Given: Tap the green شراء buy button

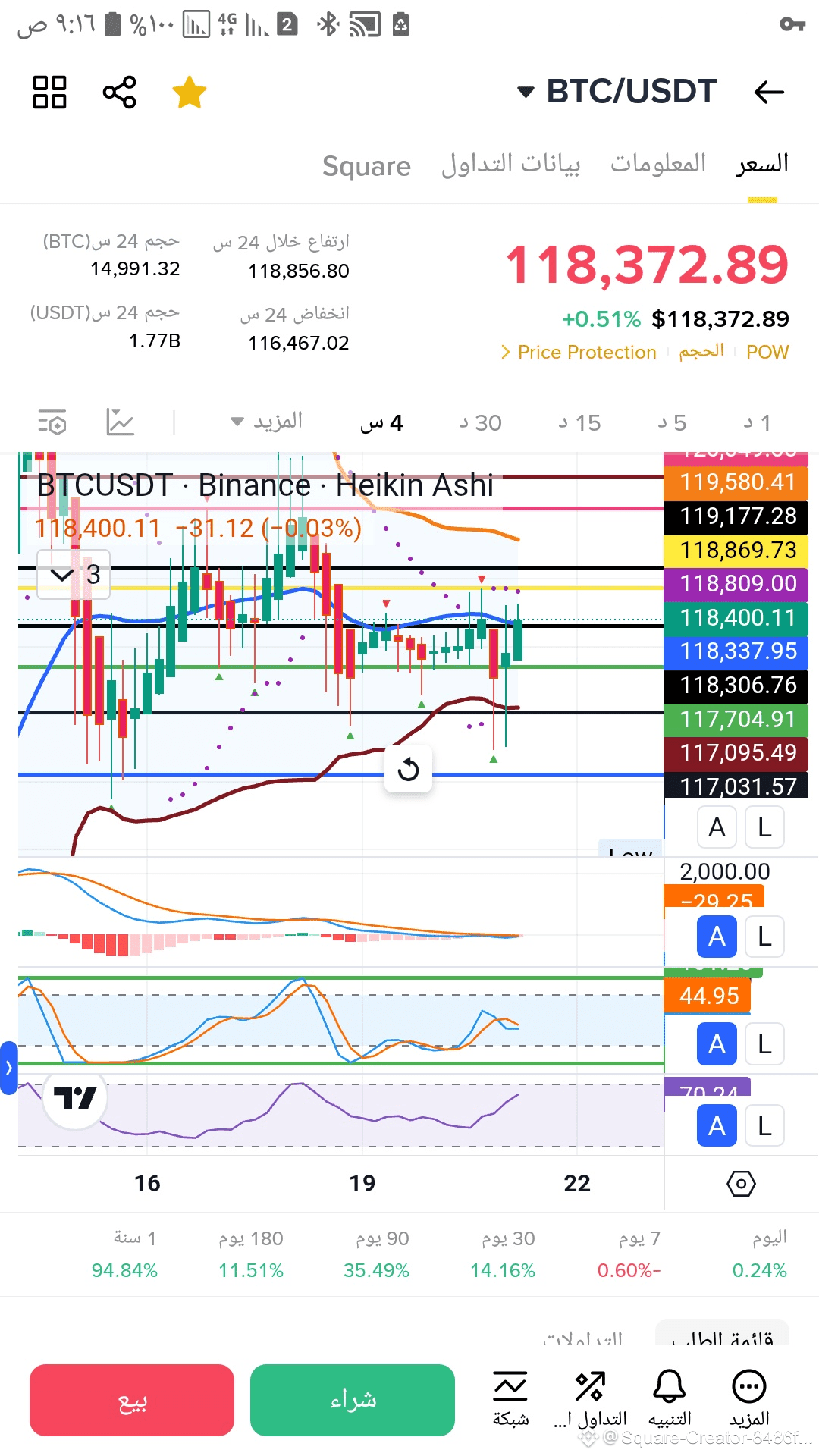Looking at the screenshot, I should coord(353,1400).
